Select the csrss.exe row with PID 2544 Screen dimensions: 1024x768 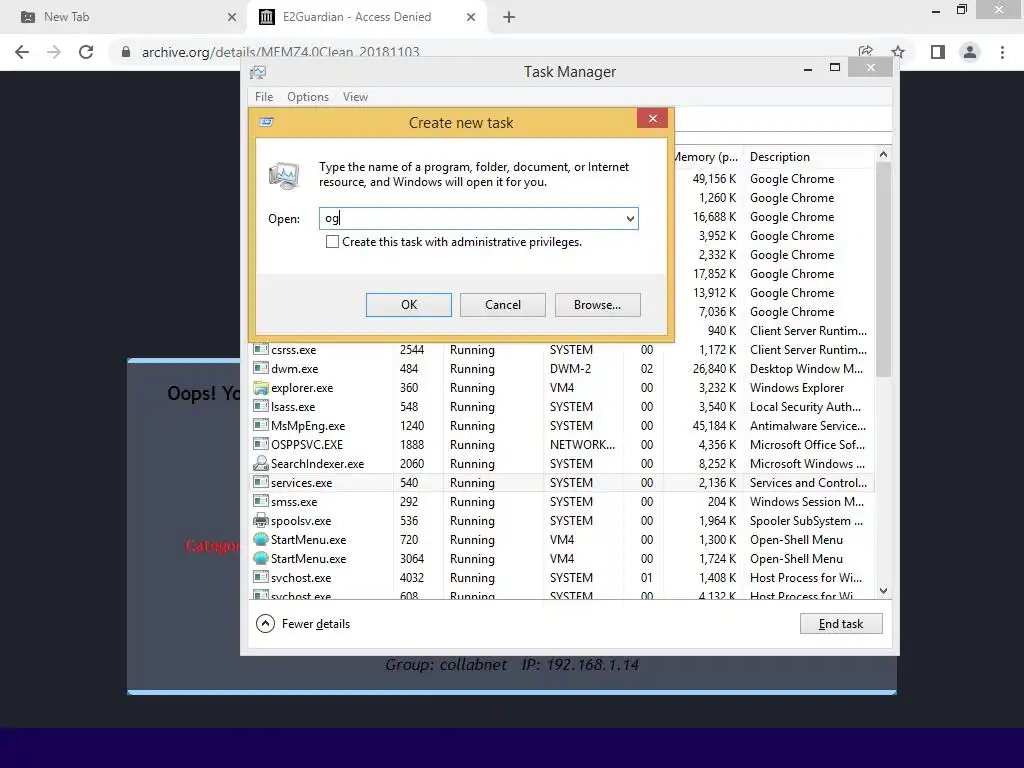[x=563, y=349]
